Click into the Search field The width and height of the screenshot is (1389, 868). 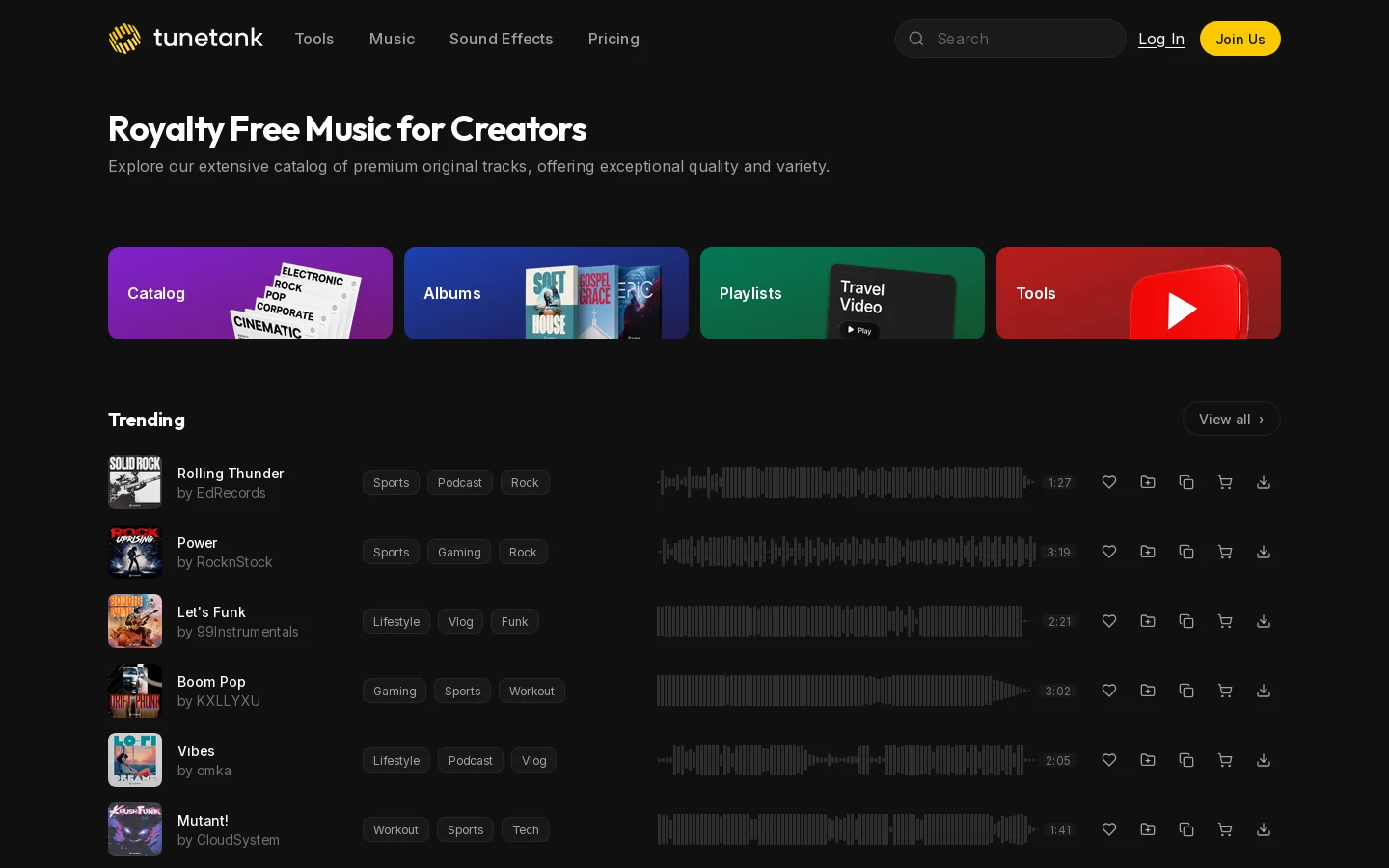(x=1011, y=39)
